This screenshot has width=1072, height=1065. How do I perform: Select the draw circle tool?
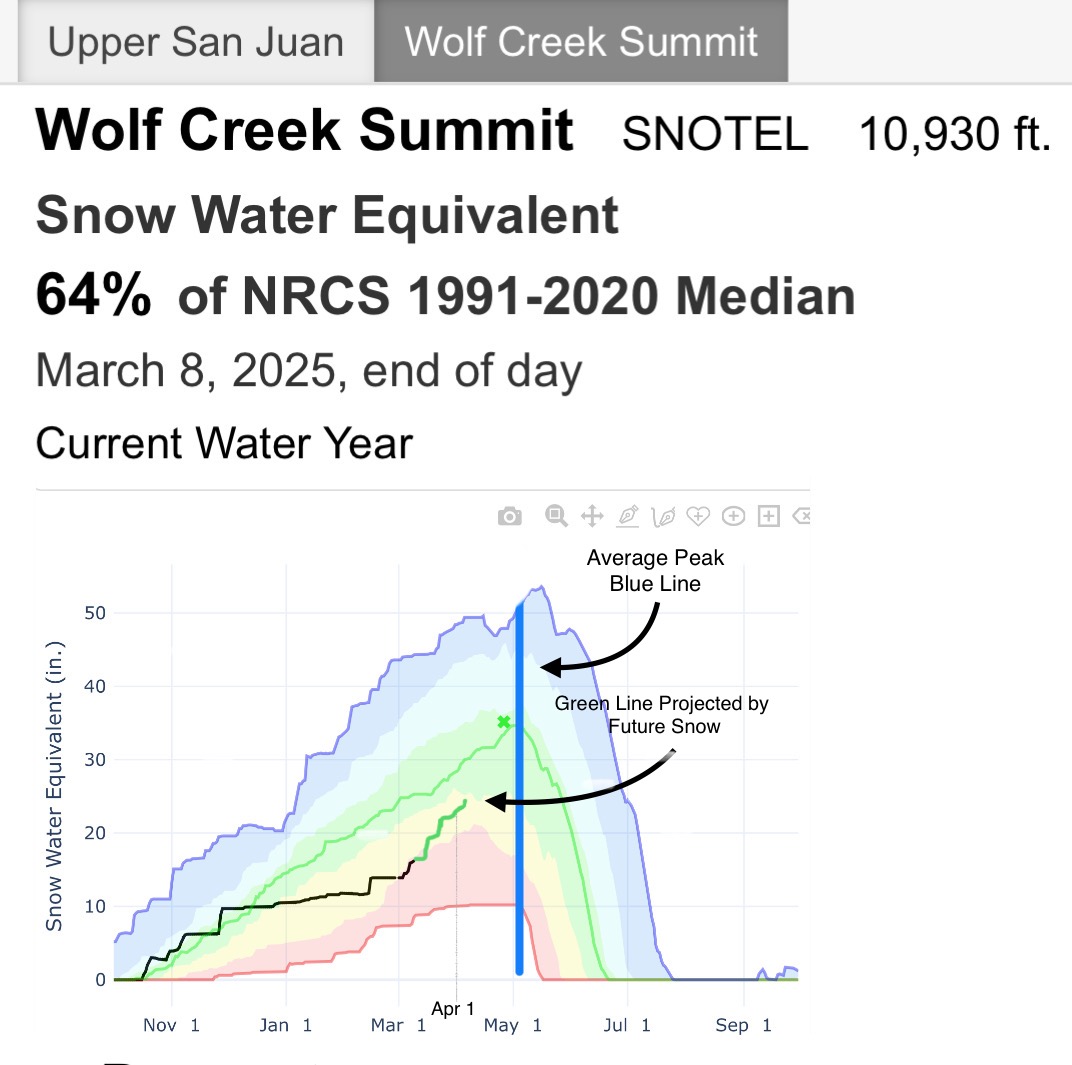click(733, 516)
